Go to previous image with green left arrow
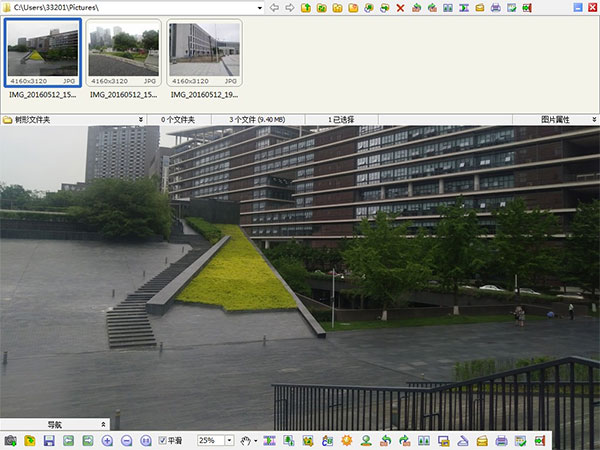 tap(68, 440)
